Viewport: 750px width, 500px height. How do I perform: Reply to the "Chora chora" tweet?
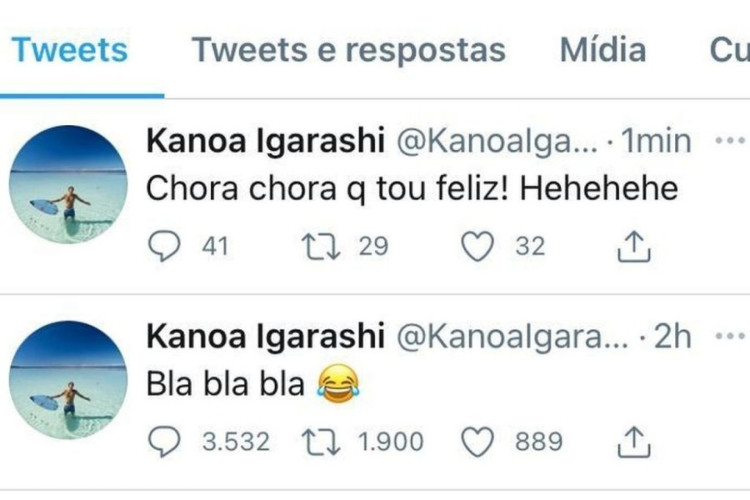(x=163, y=246)
